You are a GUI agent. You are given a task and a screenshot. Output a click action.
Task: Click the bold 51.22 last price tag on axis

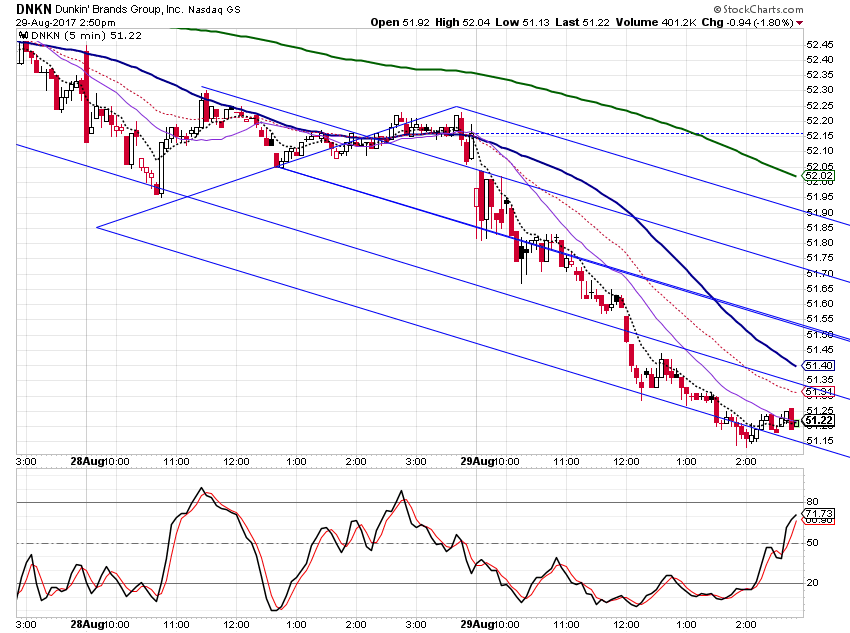[x=819, y=421]
